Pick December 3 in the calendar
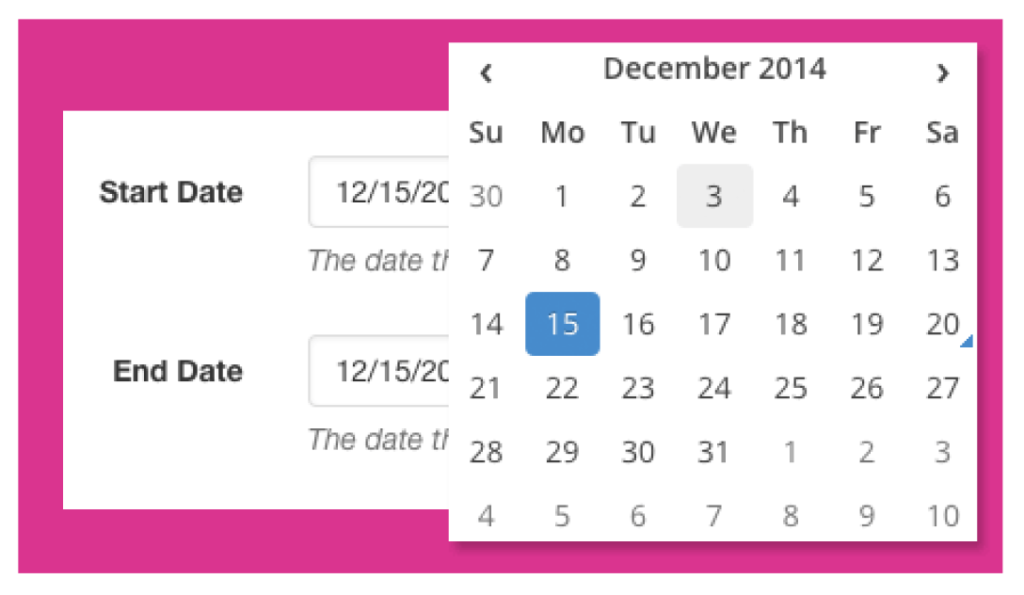Viewport: 1024px width, 595px height. click(x=714, y=196)
